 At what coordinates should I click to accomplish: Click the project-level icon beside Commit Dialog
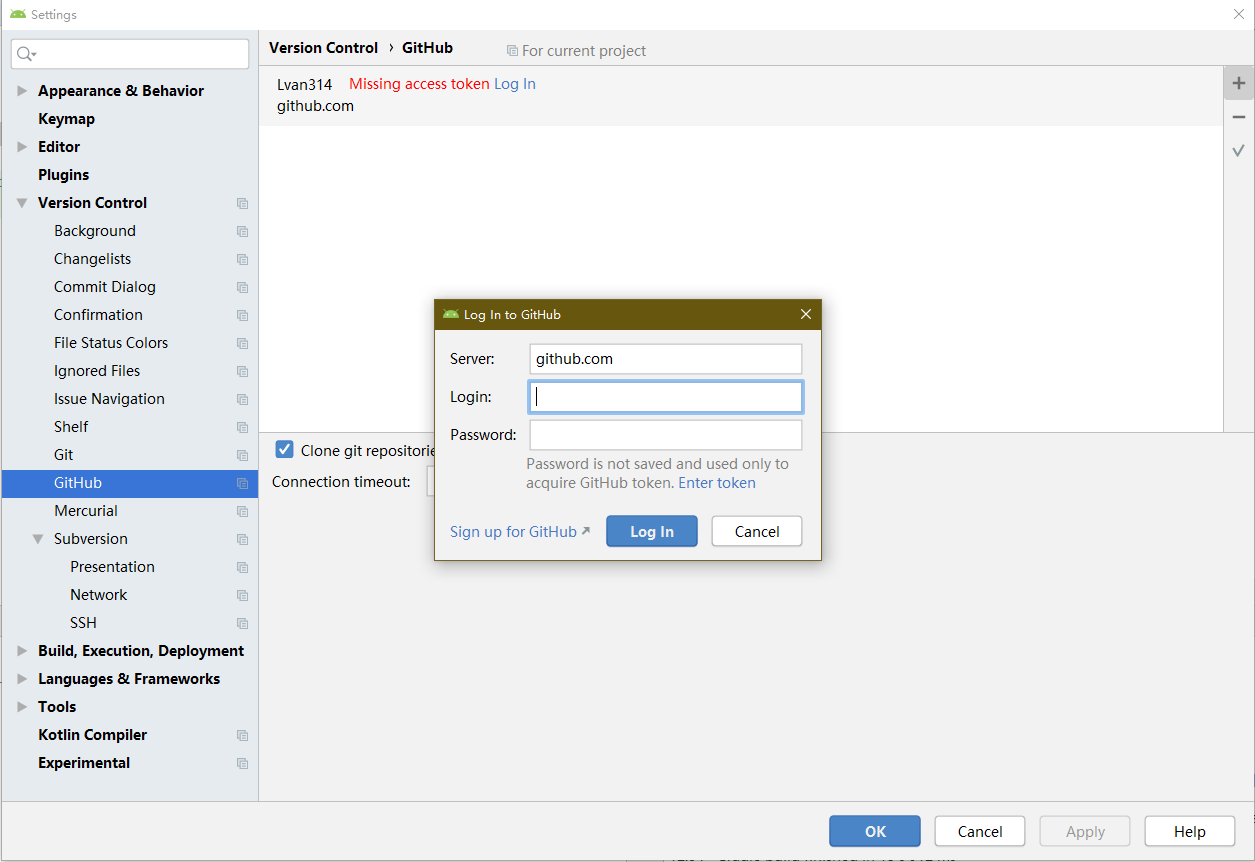coord(242,287)
